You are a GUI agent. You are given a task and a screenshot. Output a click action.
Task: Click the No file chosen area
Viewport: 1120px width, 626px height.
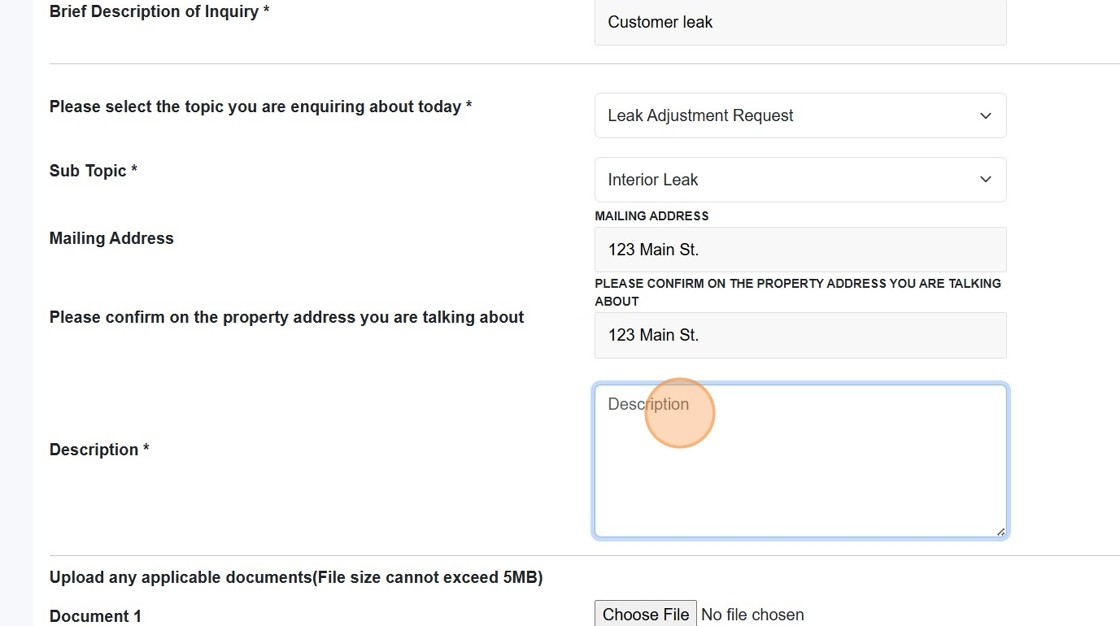(x=752, y=613)
